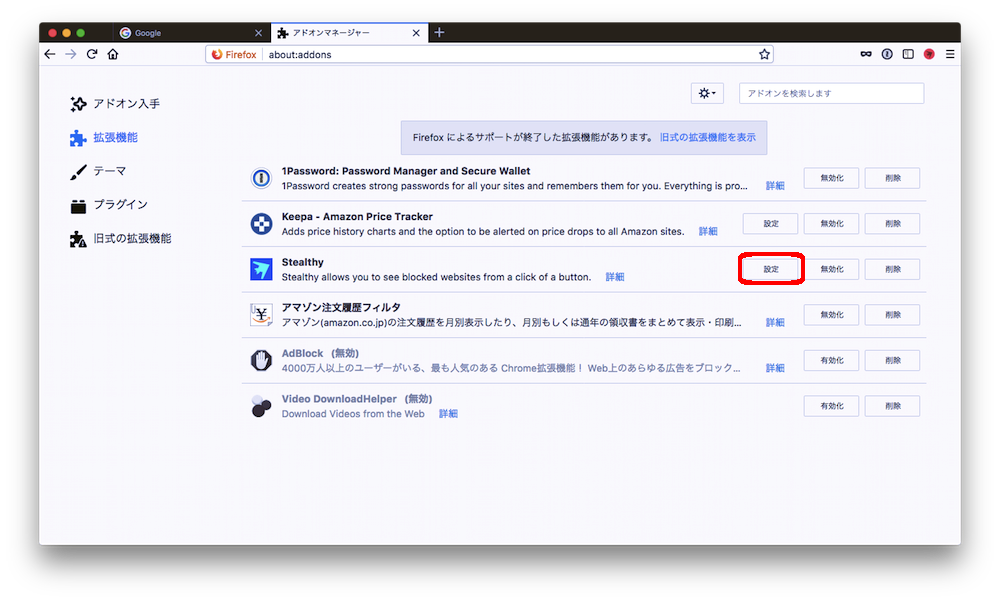Select the Stealthy extension icon

[261, 268]
